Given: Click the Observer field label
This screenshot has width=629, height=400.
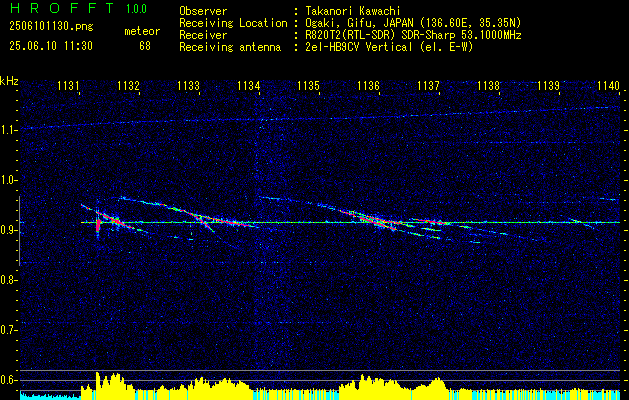Looking at the screenshot, I should (x=203, y=11).
